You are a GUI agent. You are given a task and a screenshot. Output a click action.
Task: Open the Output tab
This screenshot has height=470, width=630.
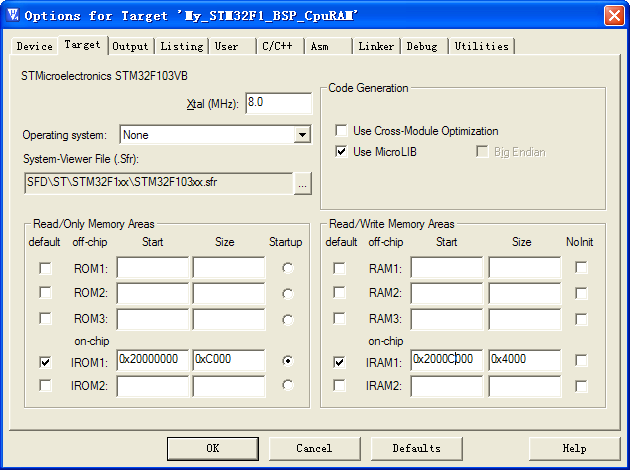click(x=130, y=46)
